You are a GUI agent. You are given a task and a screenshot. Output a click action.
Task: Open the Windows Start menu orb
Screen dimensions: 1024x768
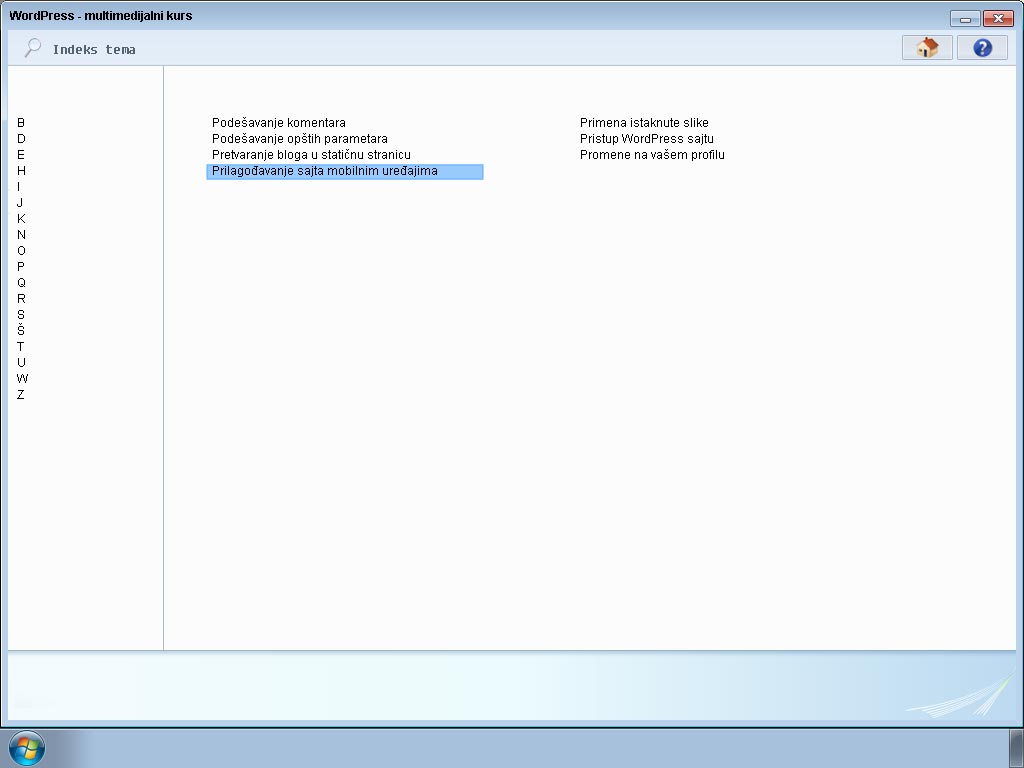(x=26, y=748)
